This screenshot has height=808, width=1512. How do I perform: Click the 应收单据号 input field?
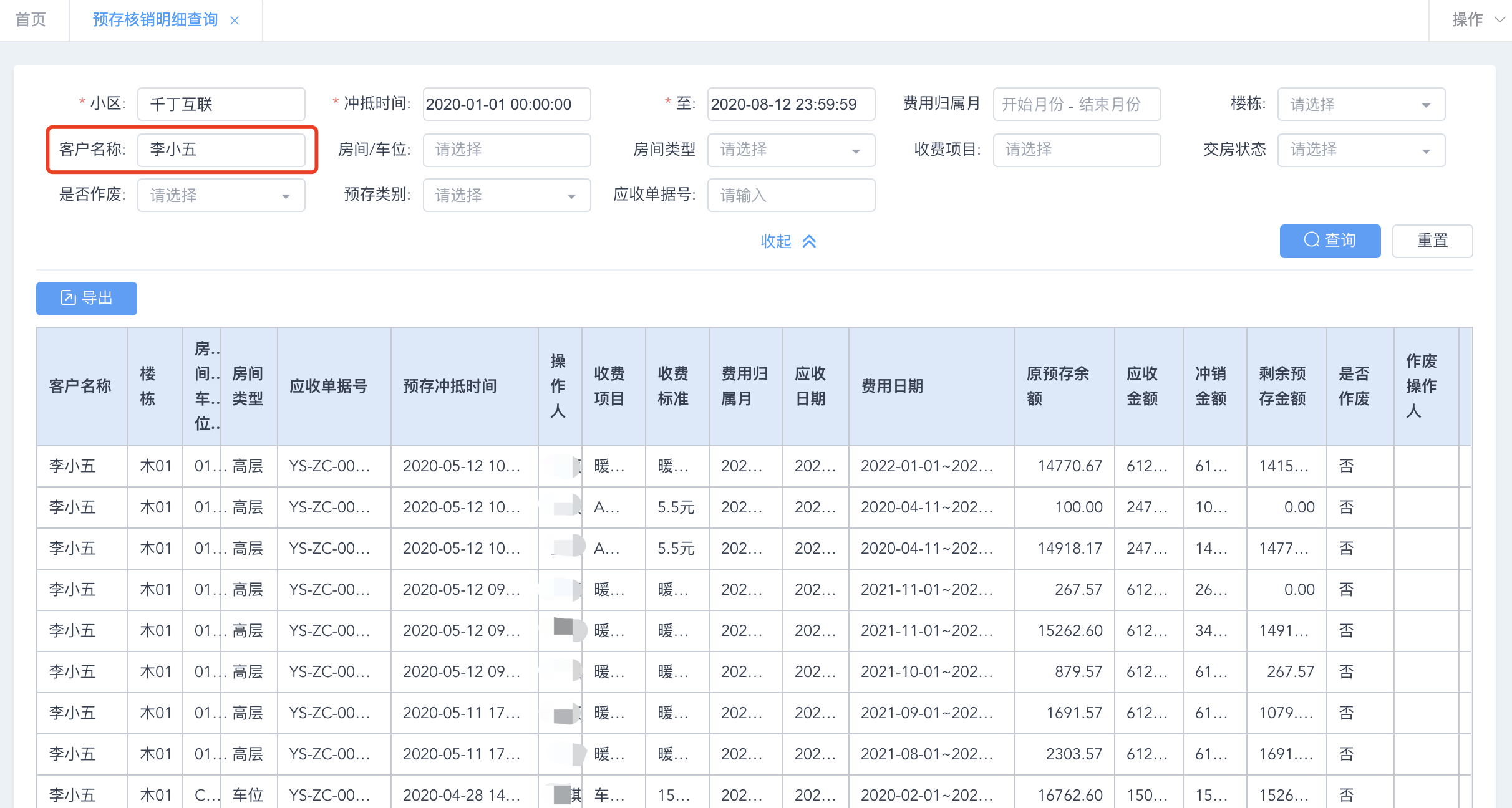791,195
